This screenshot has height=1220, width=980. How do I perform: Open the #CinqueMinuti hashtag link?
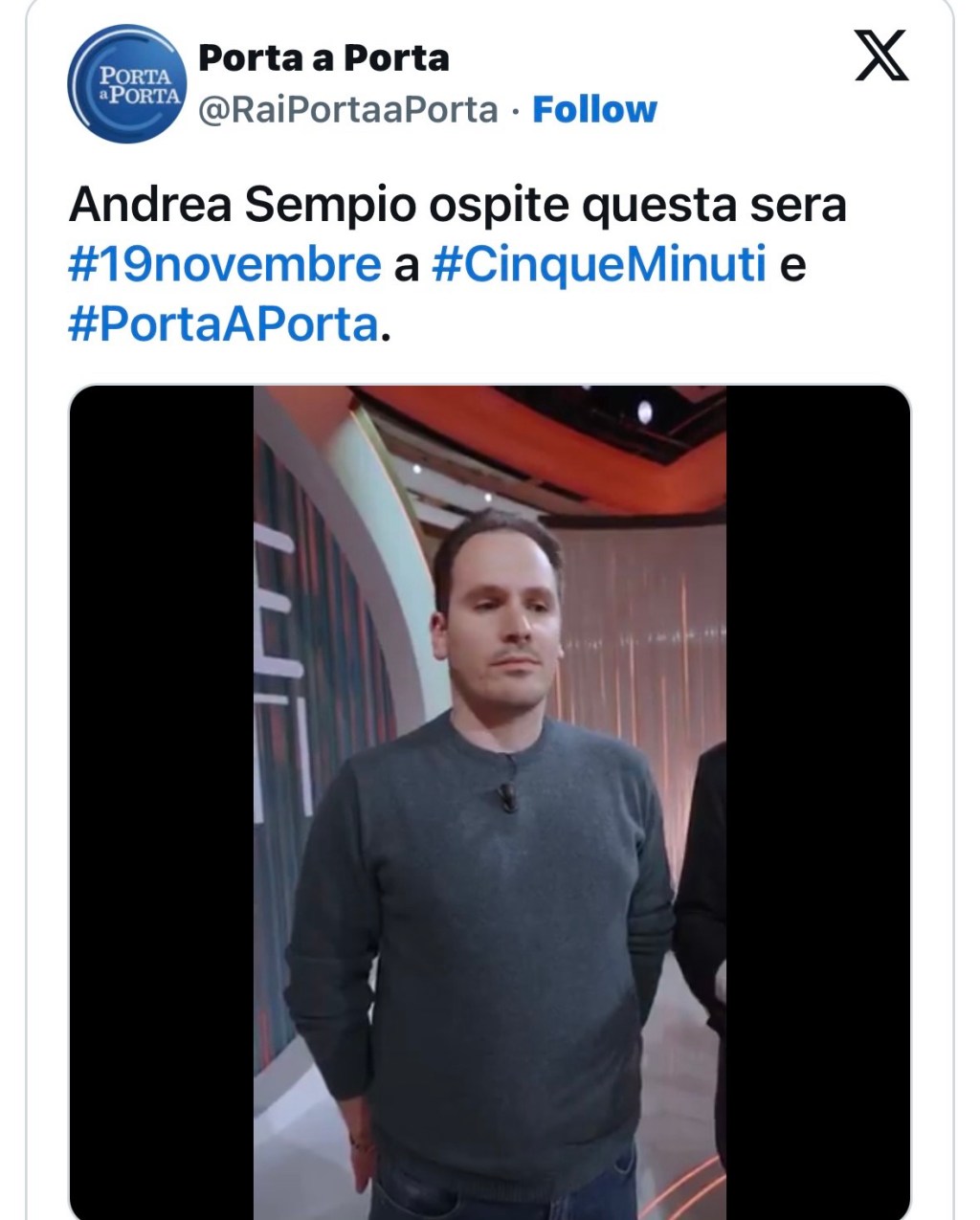599,264
